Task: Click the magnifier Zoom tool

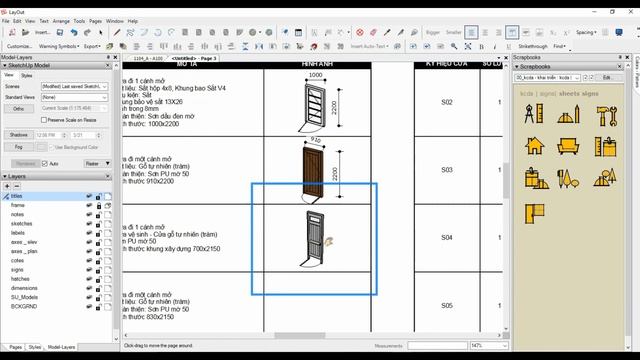Action: (454, 46)
